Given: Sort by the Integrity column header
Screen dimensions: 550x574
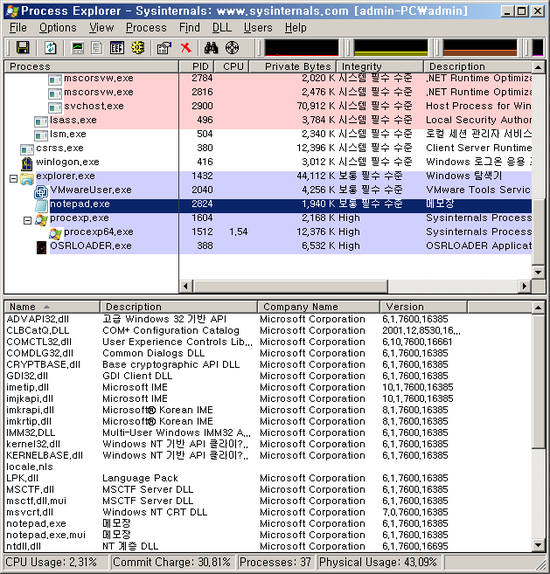Looking at the screenshot, I should pos(380,67).
